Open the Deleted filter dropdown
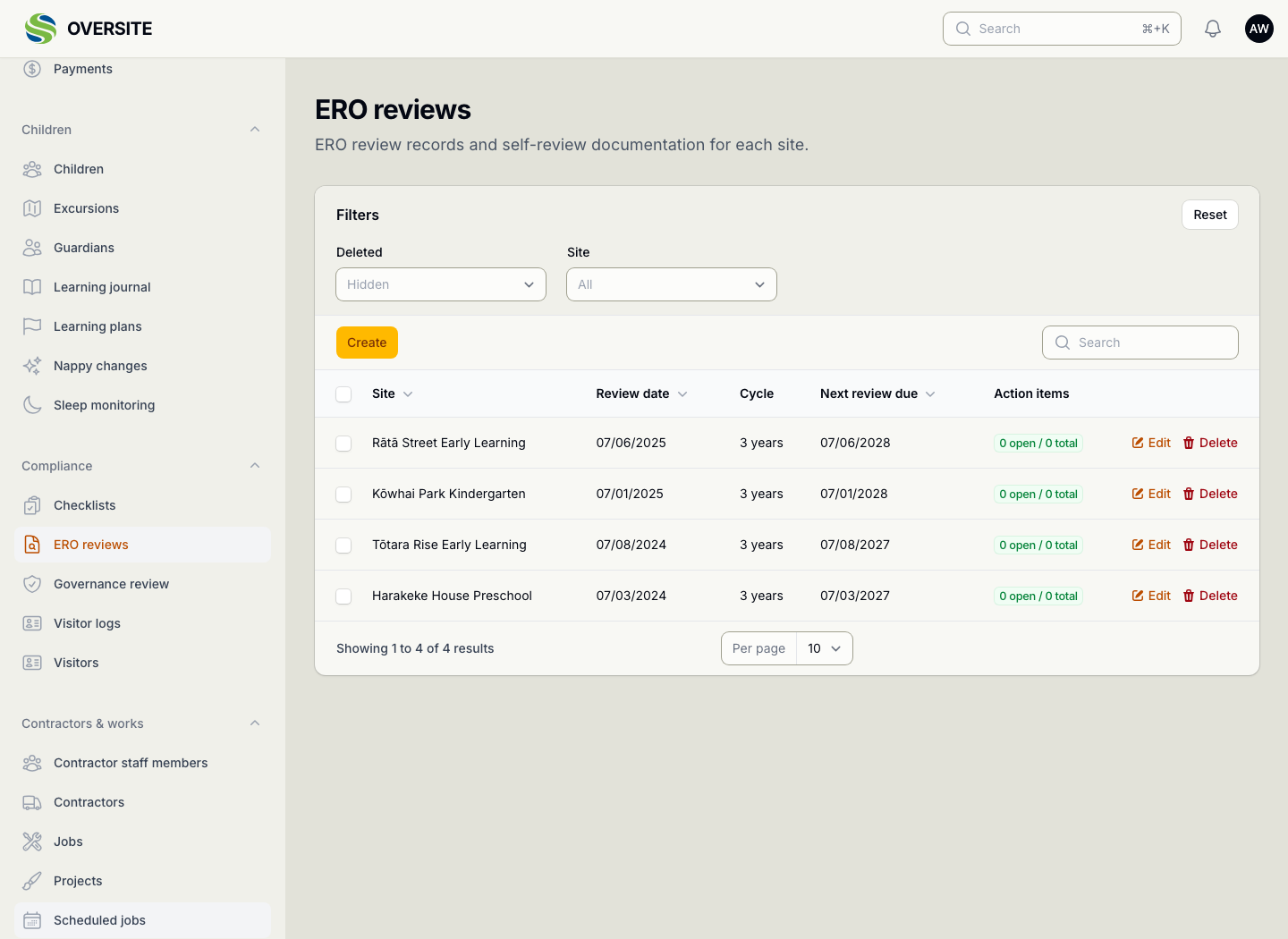This screenshot has width=1288, height=939. click(x=441, y=284)
